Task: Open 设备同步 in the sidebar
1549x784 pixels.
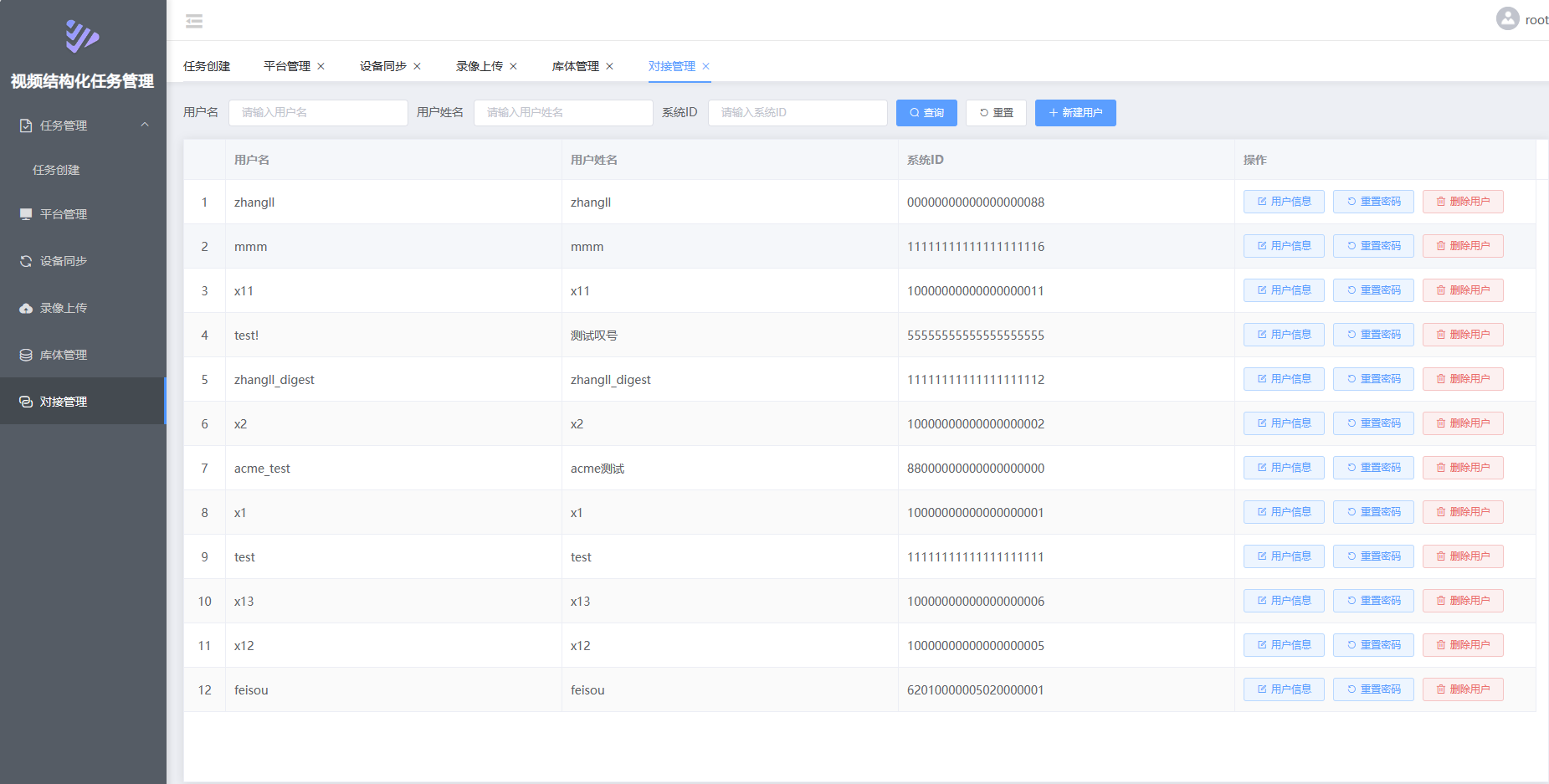Action: click(83, 261)
